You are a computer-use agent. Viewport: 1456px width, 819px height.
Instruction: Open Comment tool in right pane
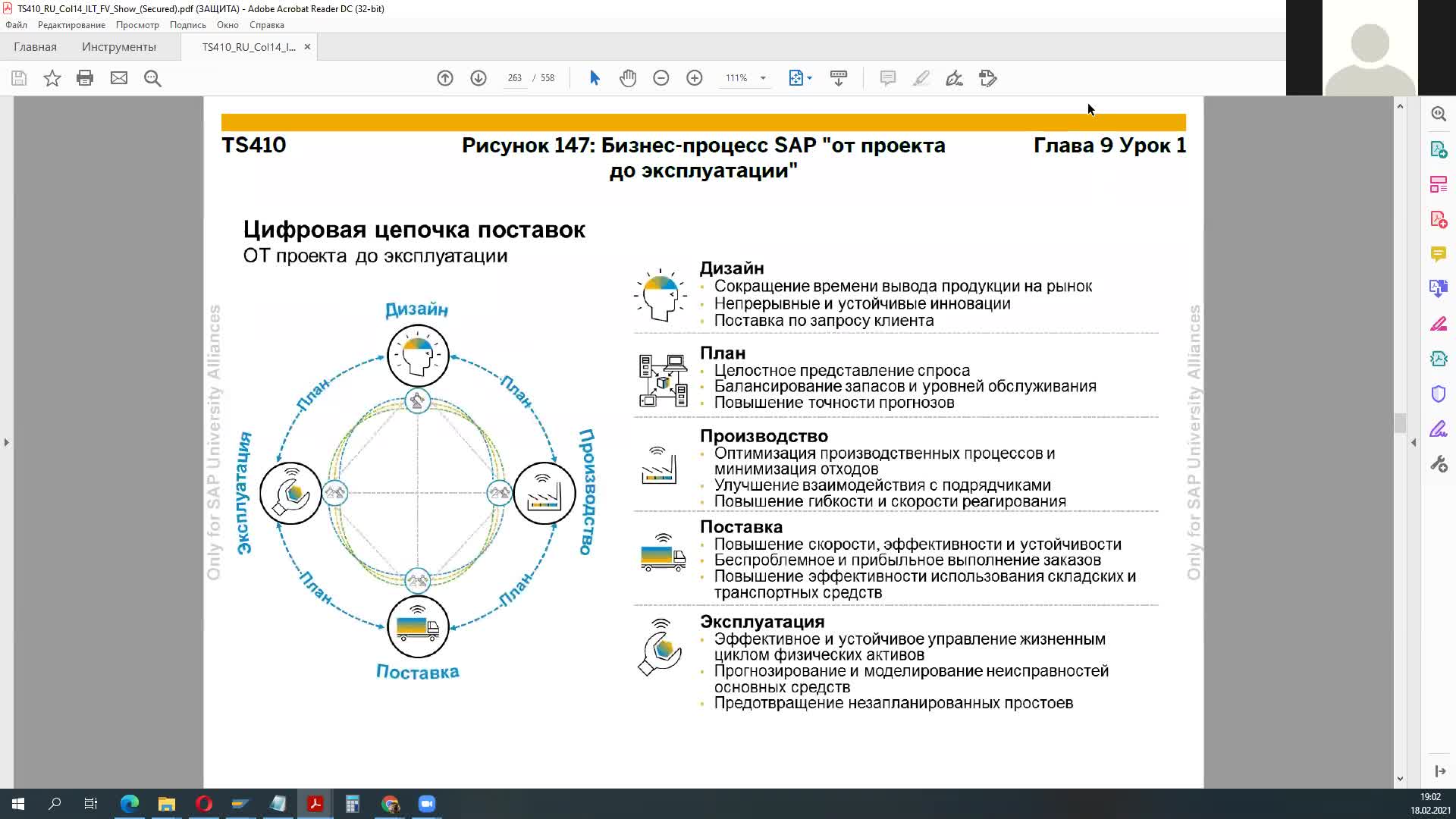(x=1439, y=254)
